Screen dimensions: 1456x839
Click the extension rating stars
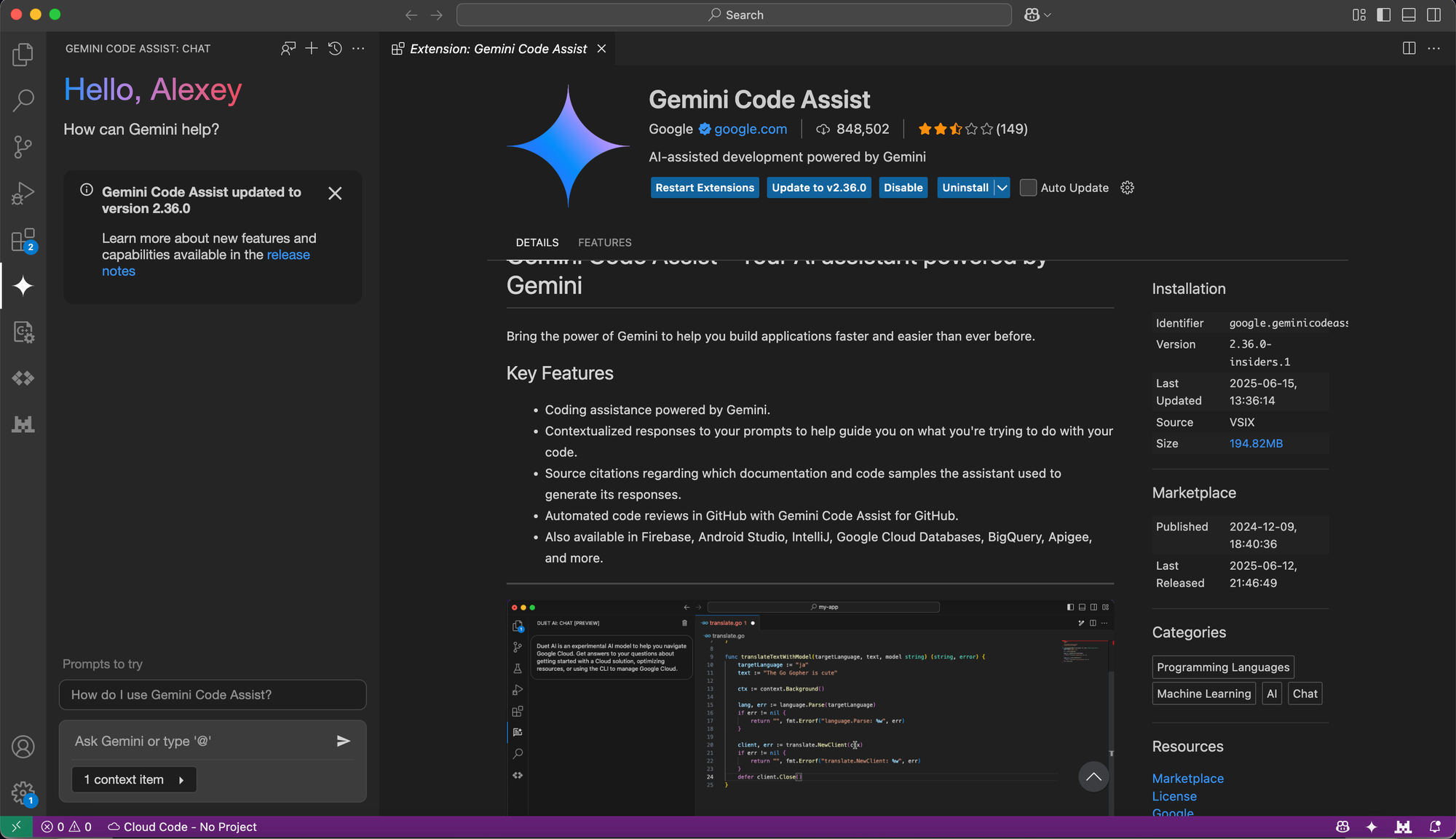(954, 129)
